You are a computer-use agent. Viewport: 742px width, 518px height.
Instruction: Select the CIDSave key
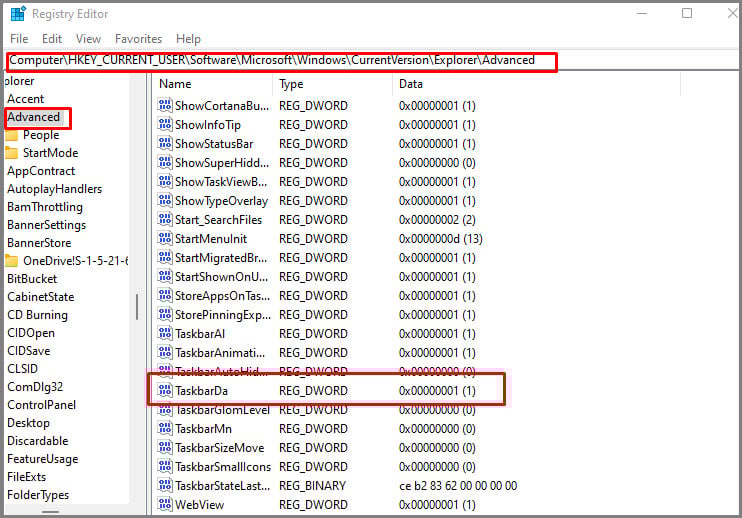tap(29, 351)
